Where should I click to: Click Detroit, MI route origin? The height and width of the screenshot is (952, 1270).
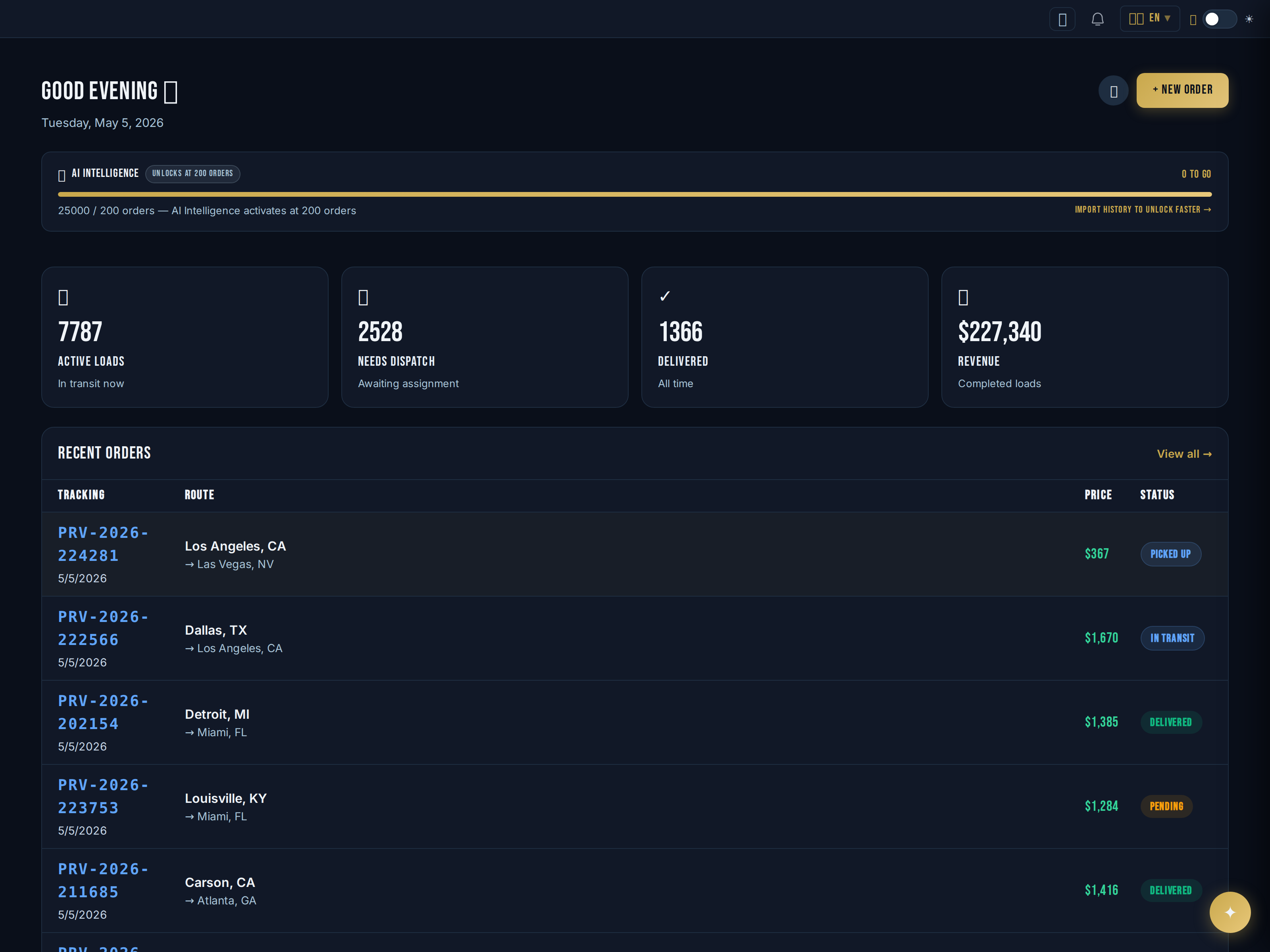click(217, 714)
